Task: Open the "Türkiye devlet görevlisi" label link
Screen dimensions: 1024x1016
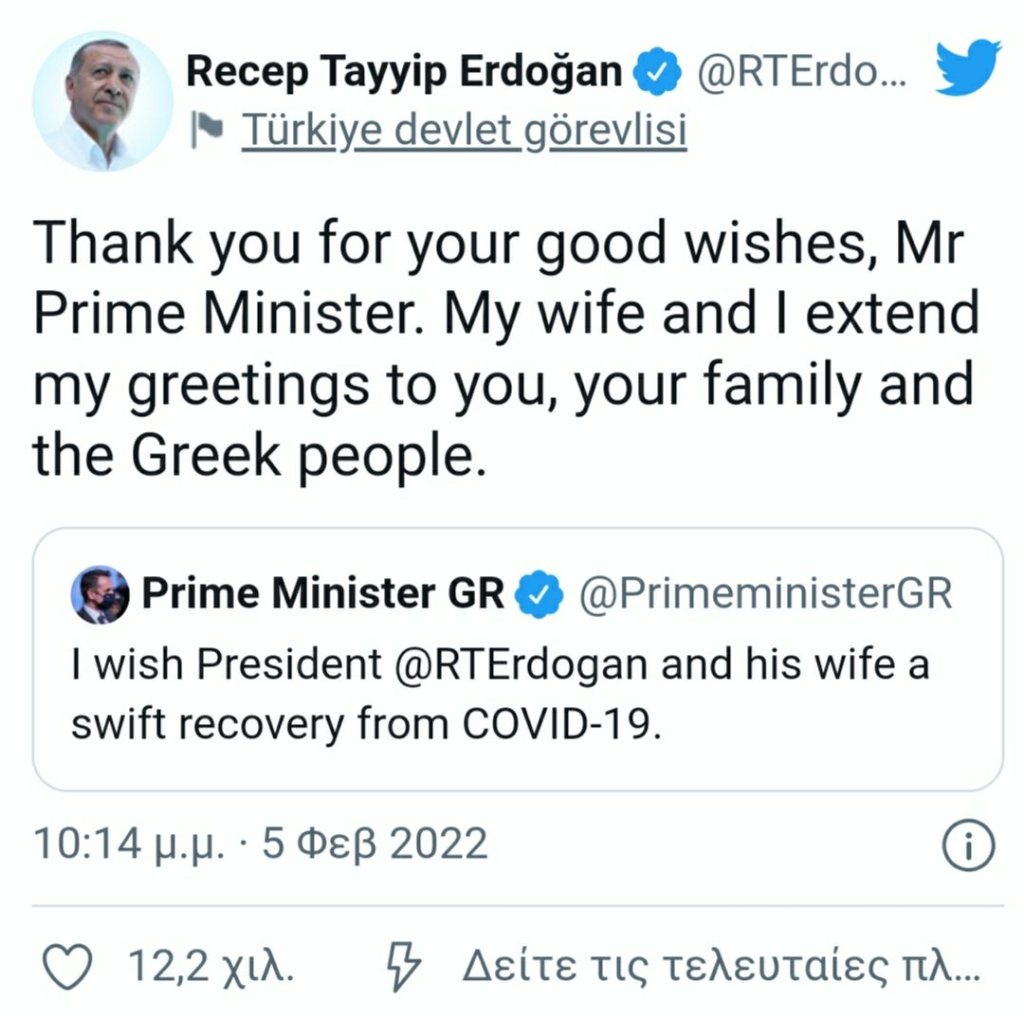Action: 464,130
